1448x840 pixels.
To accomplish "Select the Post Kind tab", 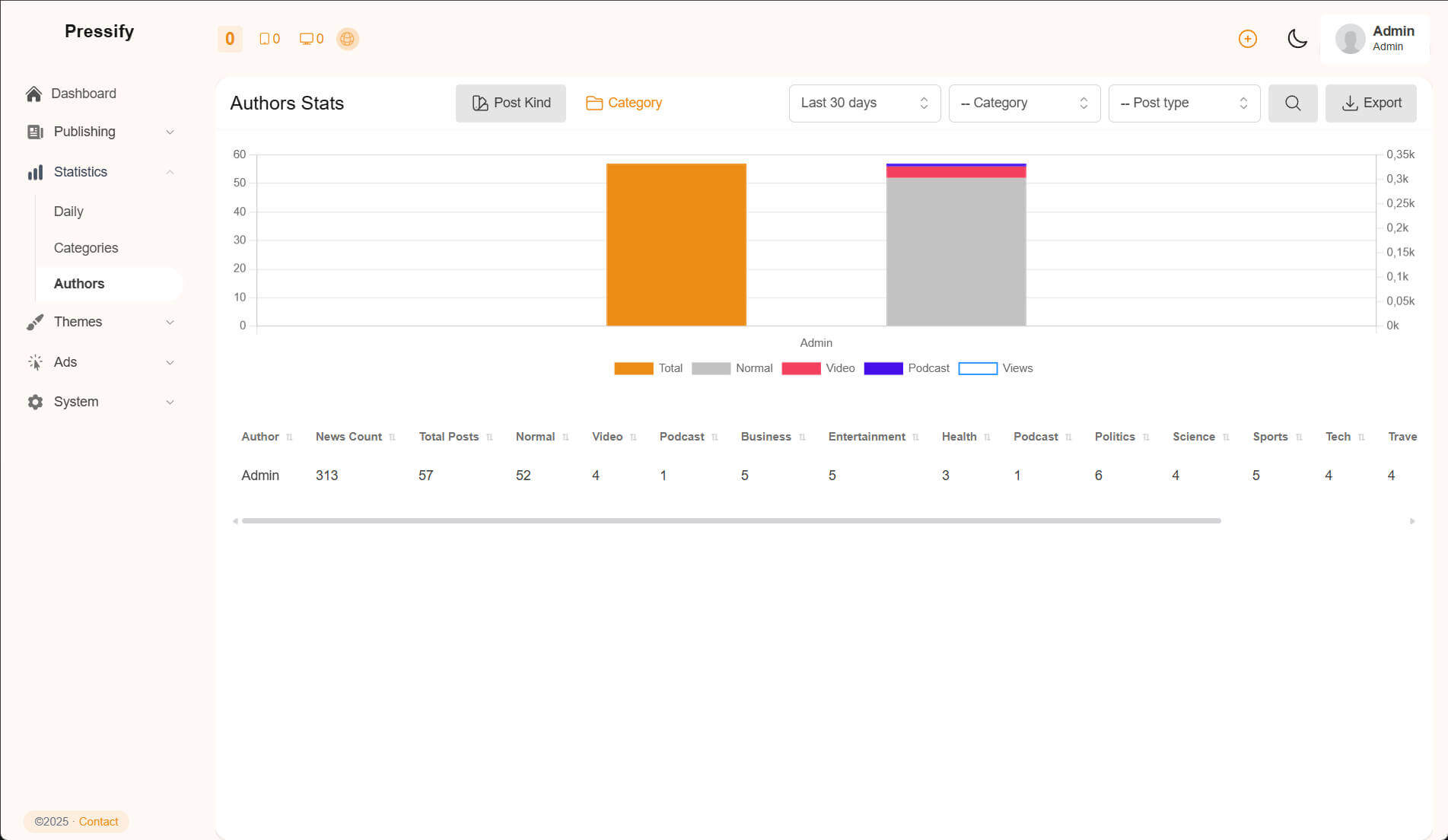I will [511, 103].
